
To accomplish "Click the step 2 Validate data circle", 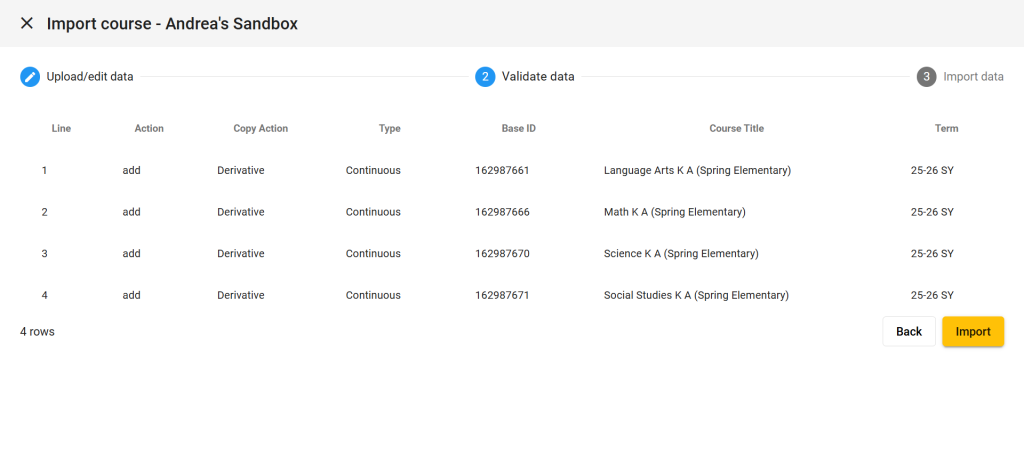I will (x=485, y=77).
